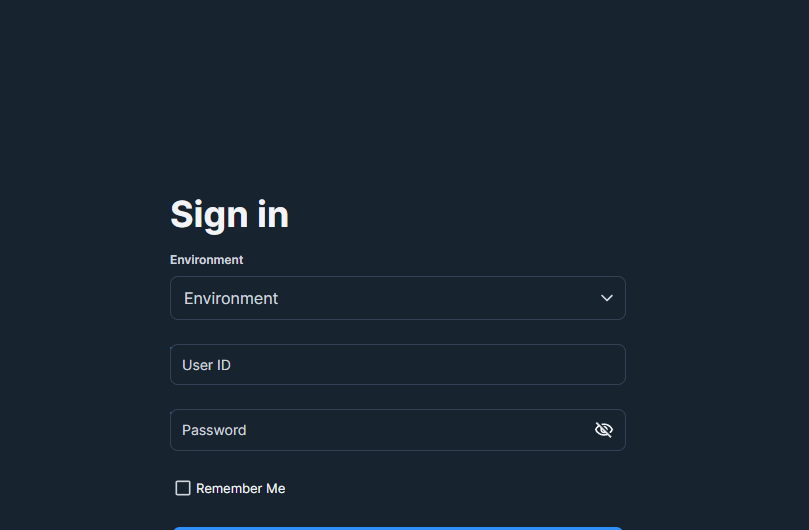Screen dimensions: 809x530
Task: Click the small Environment label above dropdown
Action: point(206,260)
